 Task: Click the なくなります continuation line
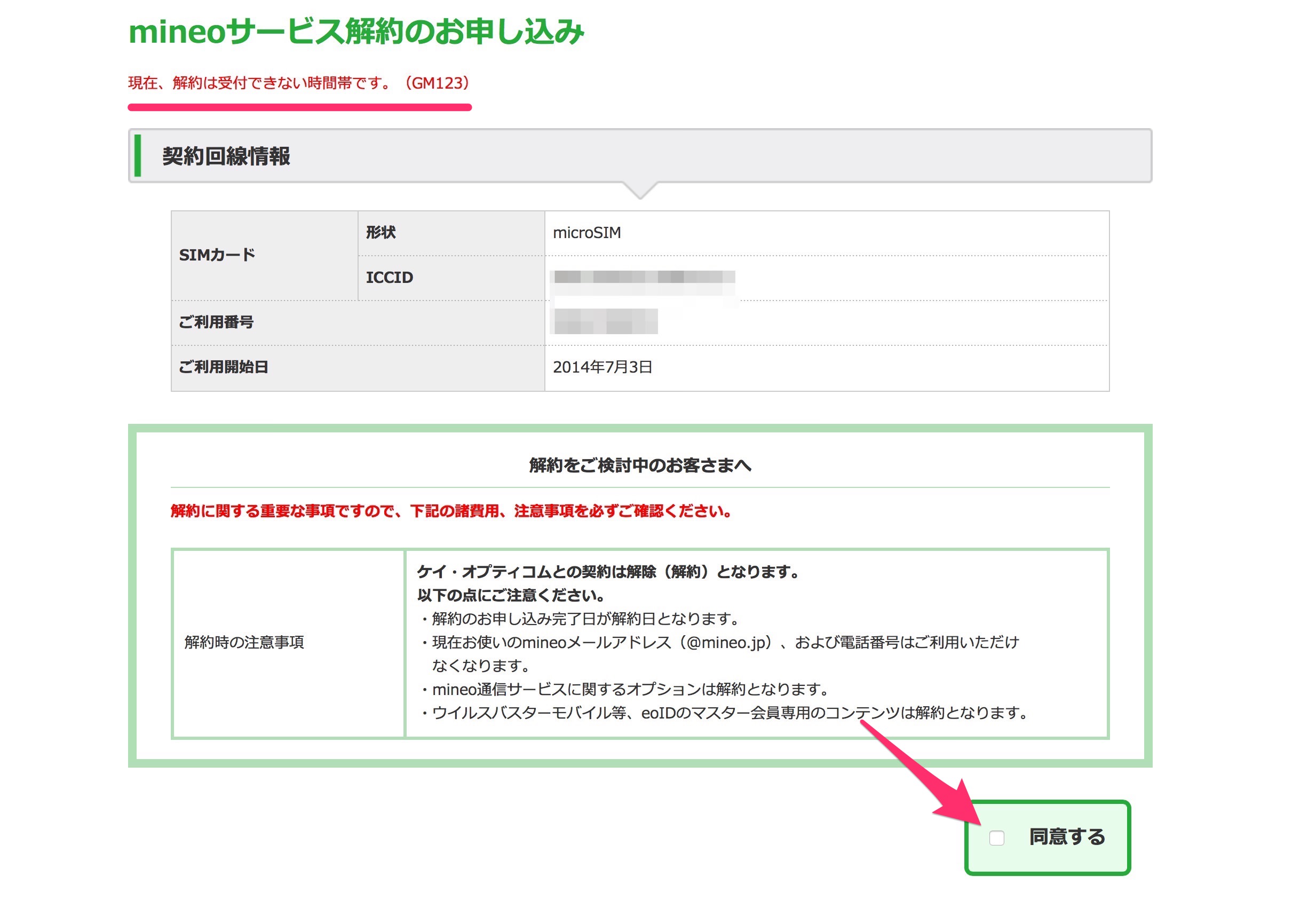[482, 666]
